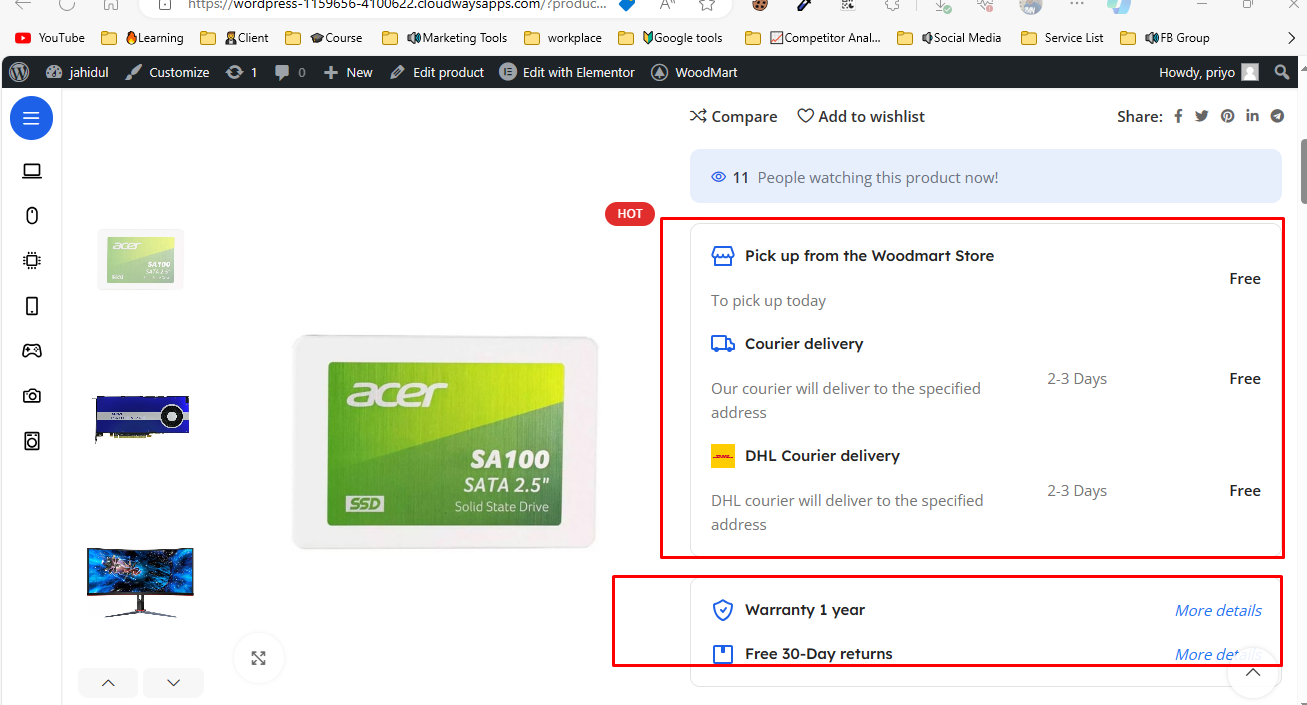Select the laptop category icon in sidebar
1307x705 pixels.
32,171
